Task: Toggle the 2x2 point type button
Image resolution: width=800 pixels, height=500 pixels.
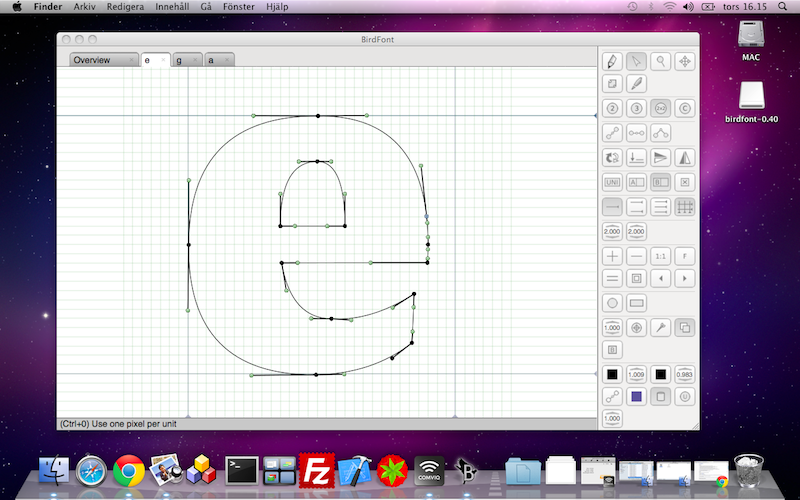Action: [660, 108]
